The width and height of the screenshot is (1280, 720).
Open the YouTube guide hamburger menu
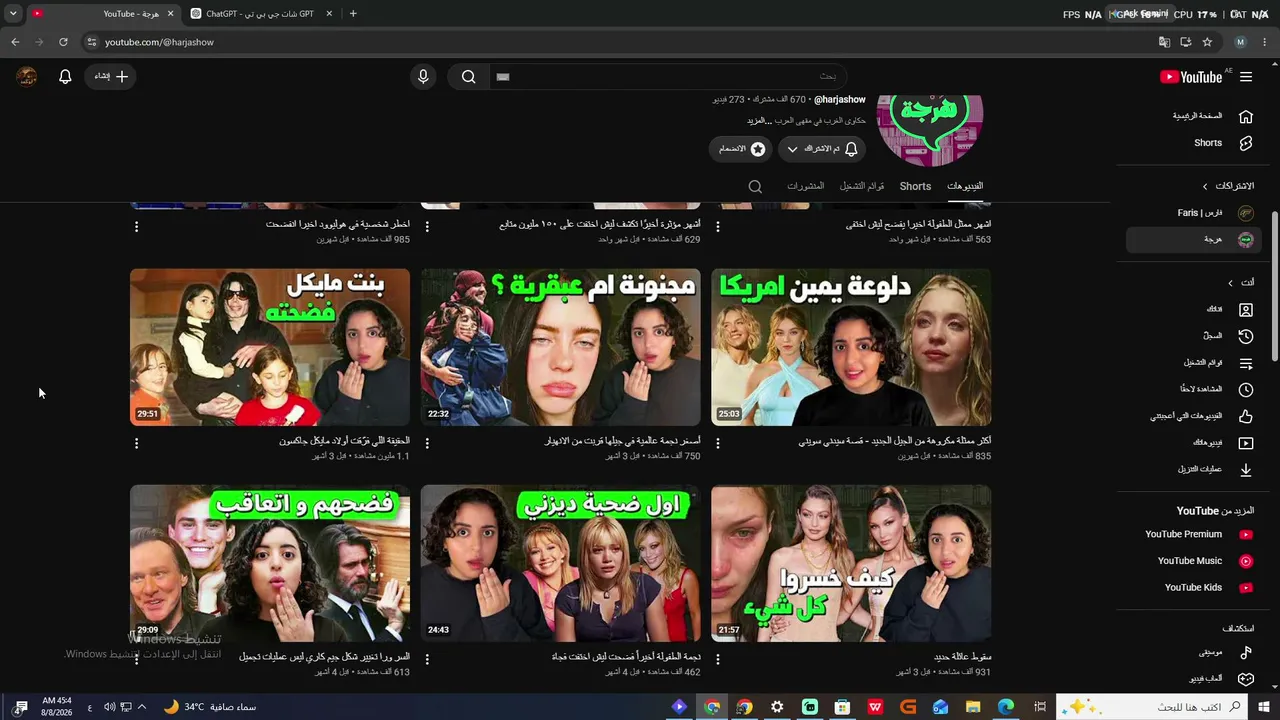1246,77
